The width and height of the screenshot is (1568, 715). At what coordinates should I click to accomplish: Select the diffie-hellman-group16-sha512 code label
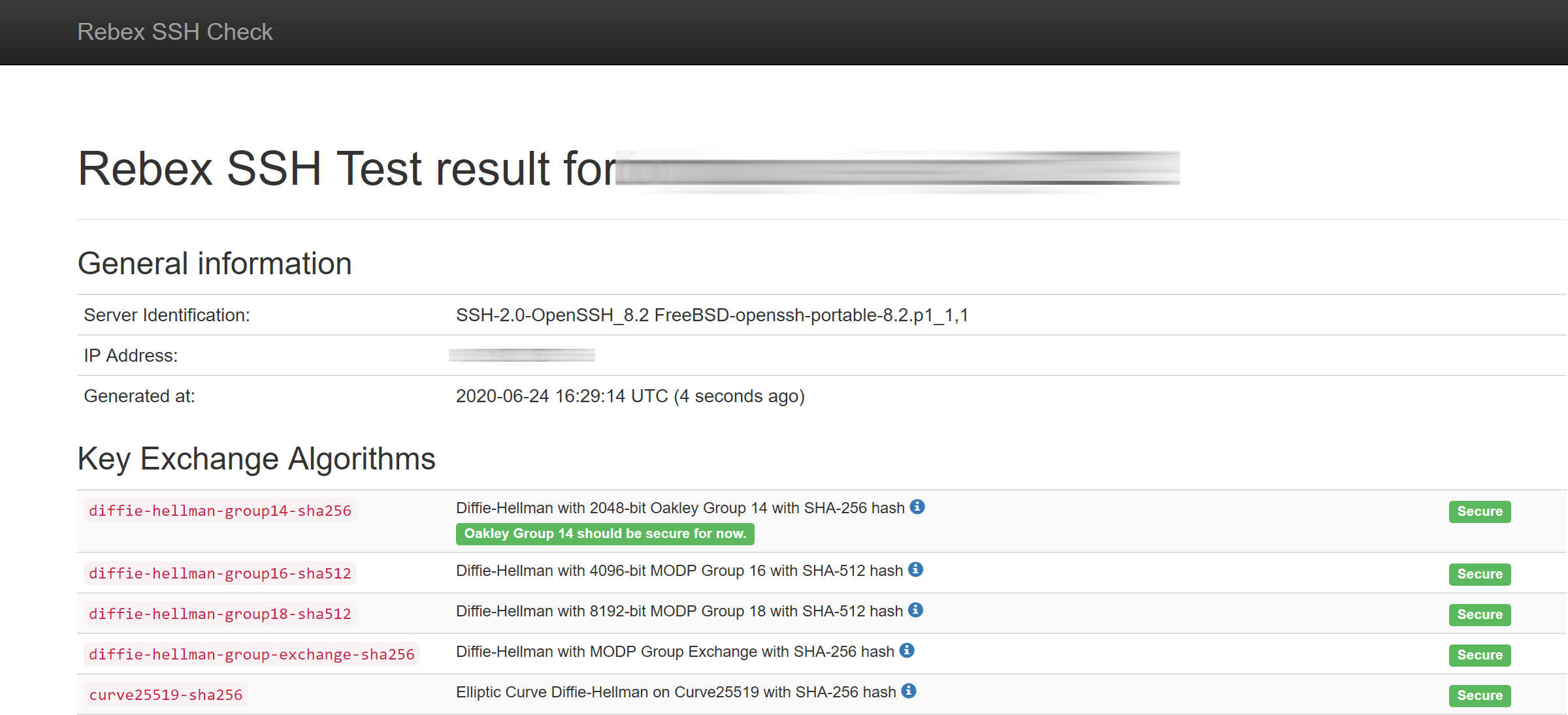220,573
